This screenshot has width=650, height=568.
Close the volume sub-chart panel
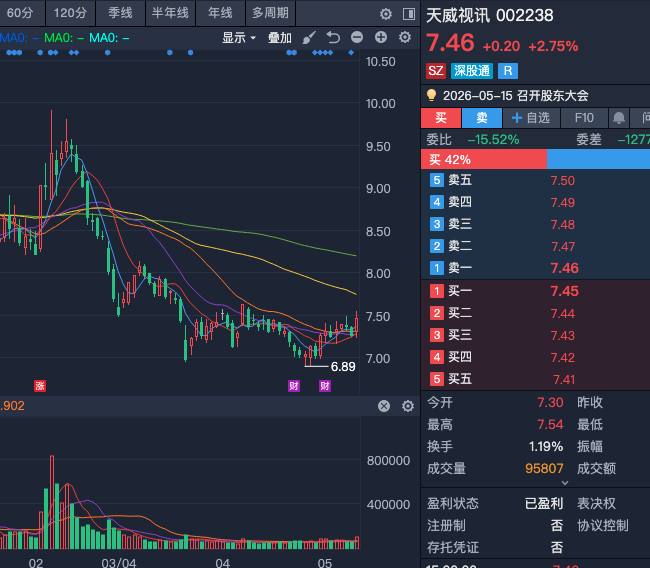point(384,406)
